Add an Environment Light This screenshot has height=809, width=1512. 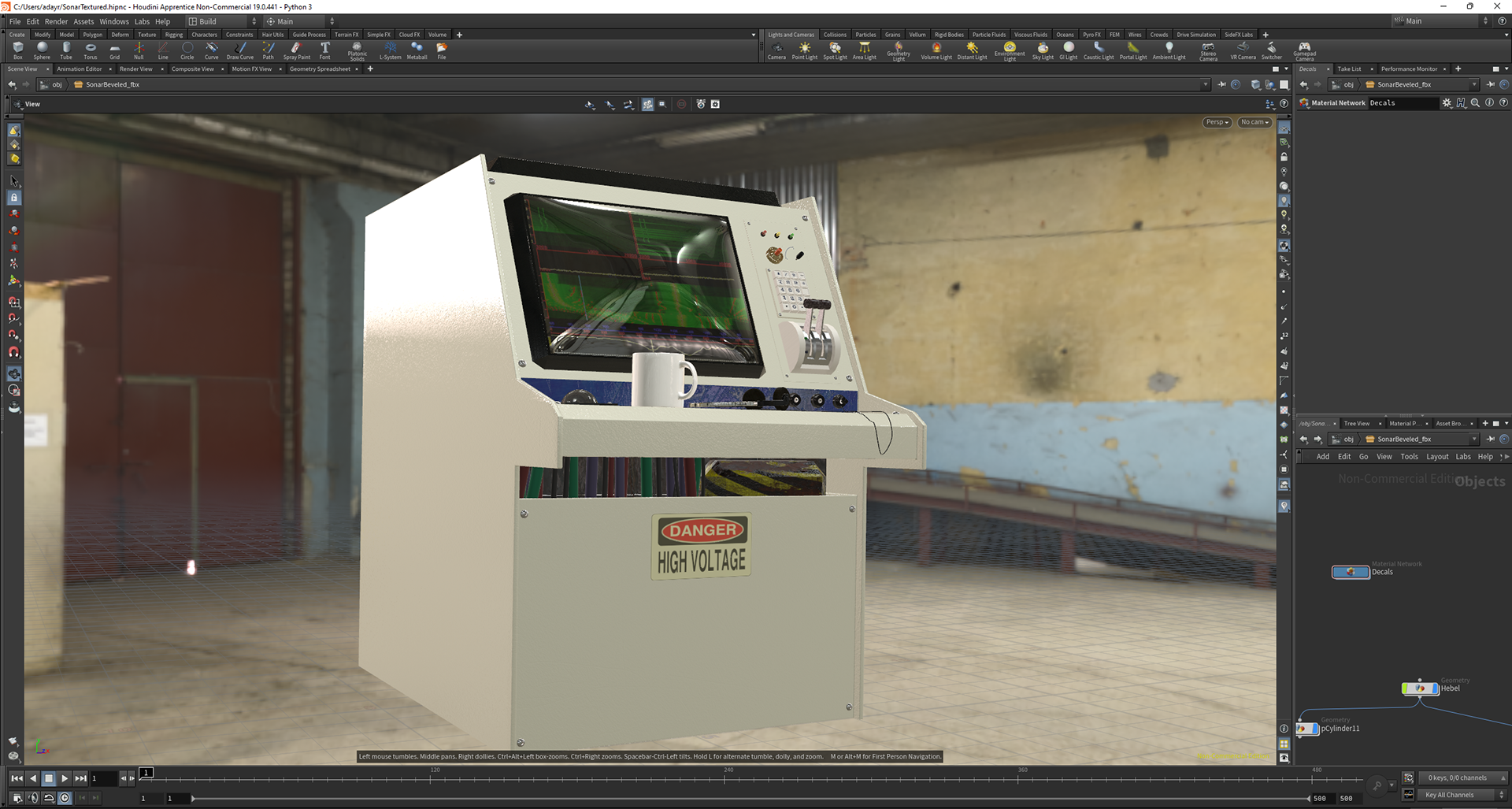tap(1010, 51)
